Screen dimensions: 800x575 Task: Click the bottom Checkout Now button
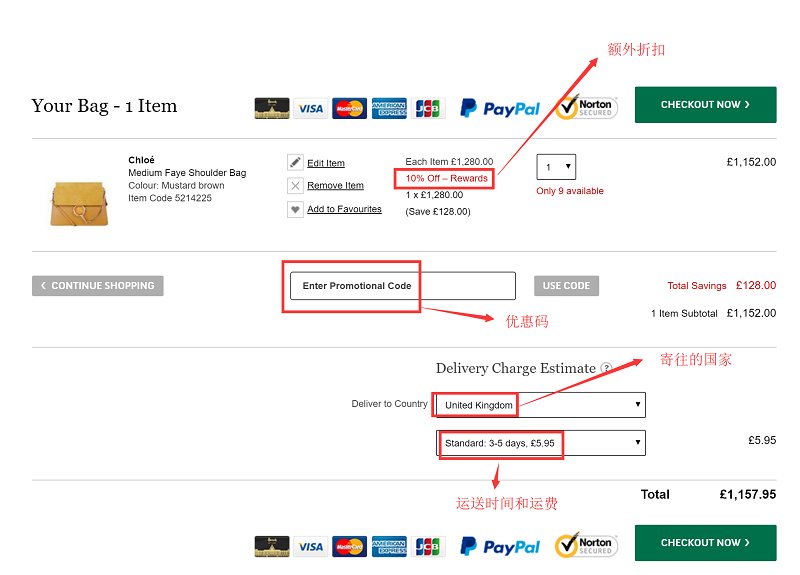point(706,543)
